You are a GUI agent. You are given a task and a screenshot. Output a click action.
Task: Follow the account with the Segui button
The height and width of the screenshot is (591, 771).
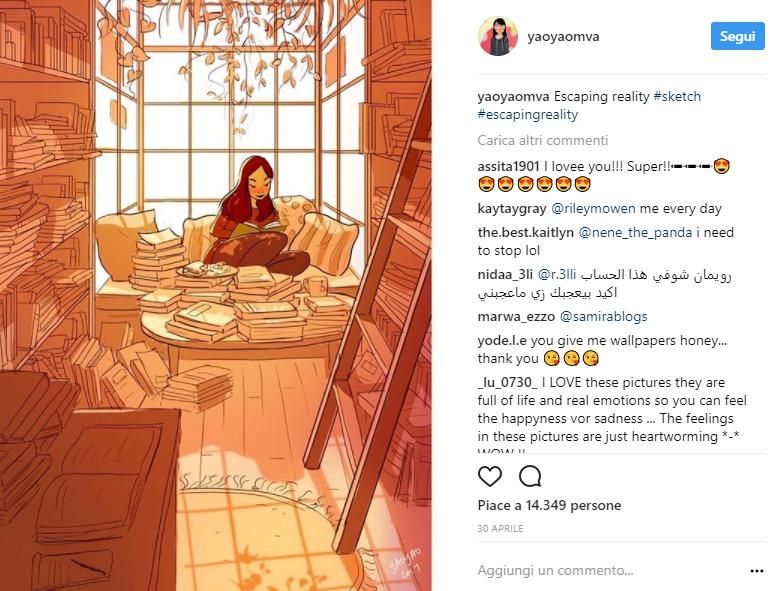tap(737, 36)
